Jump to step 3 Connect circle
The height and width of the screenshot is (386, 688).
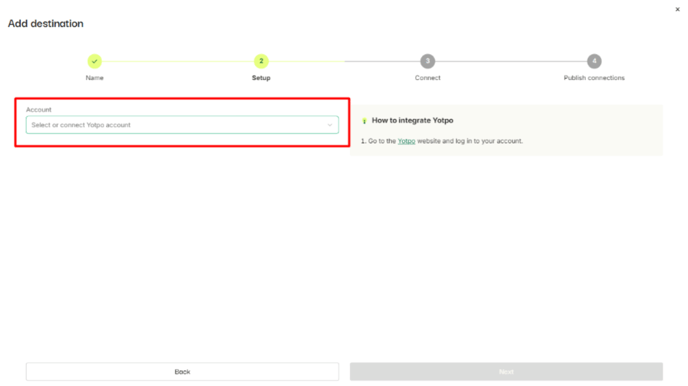coord(427,61)
